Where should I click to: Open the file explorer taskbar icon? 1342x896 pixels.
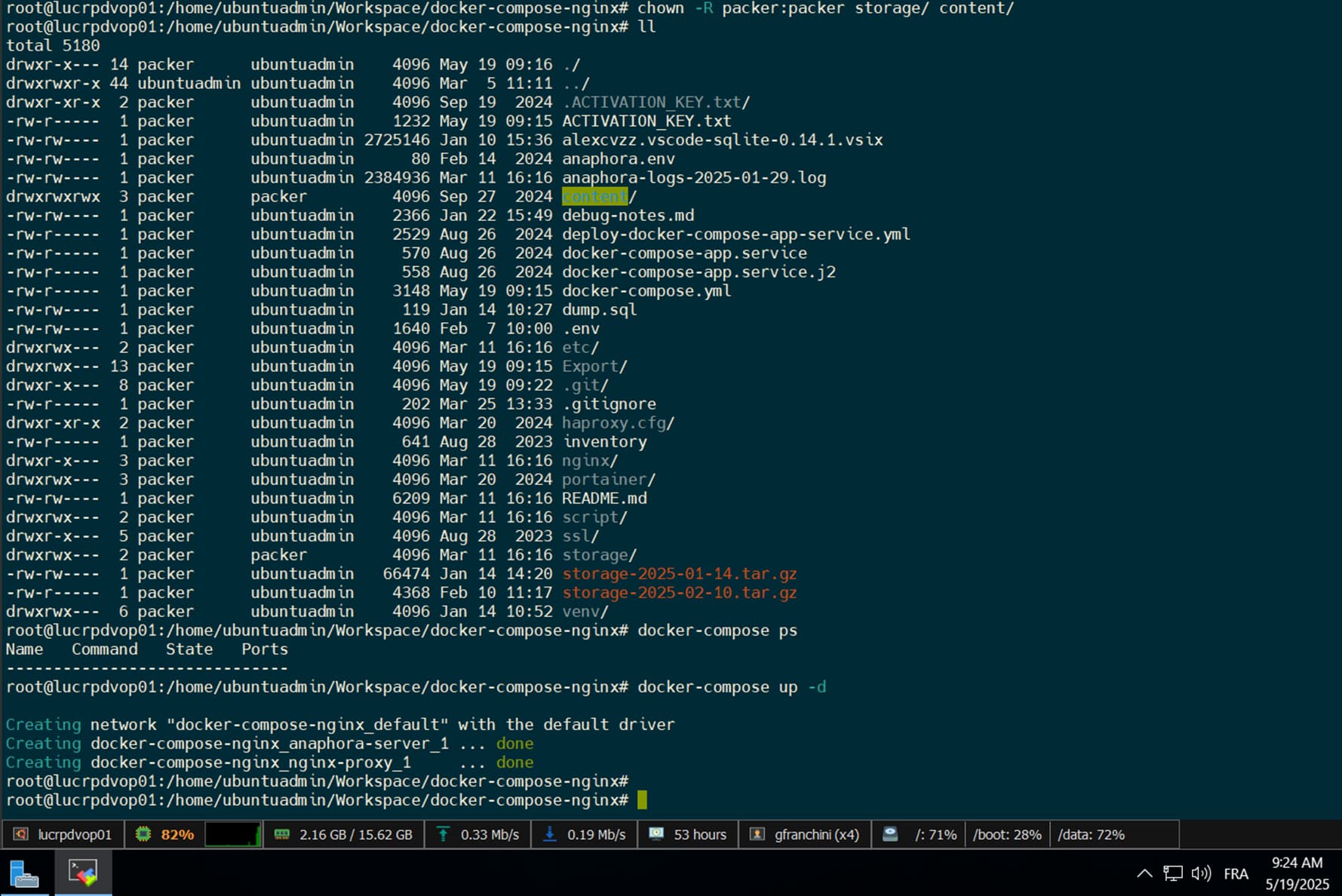24,873
